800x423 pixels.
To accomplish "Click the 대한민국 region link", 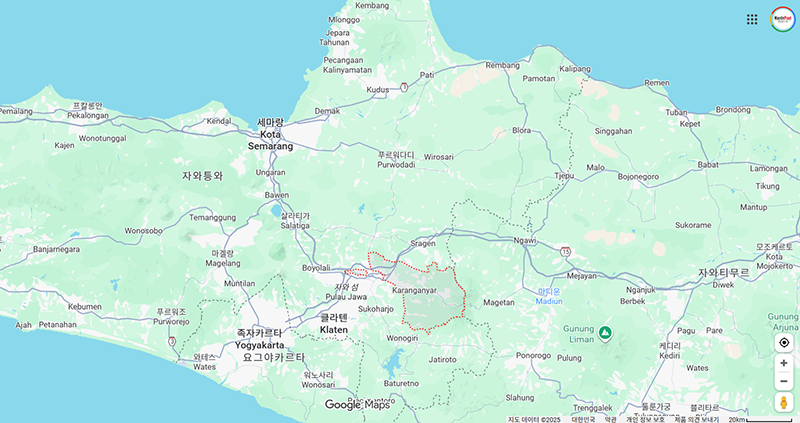I will click(x=583, y=419).
